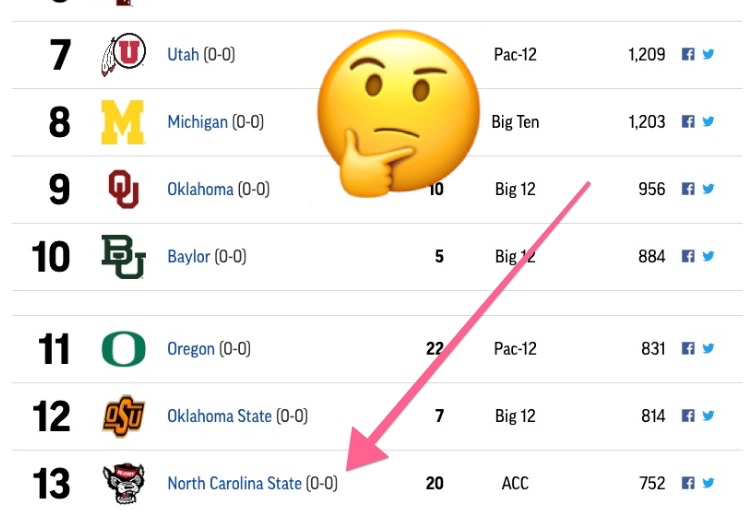Screen dimensions: 754x510
Task: Share Baylor ranking on Facebook
Action: [x=688, y=256]
